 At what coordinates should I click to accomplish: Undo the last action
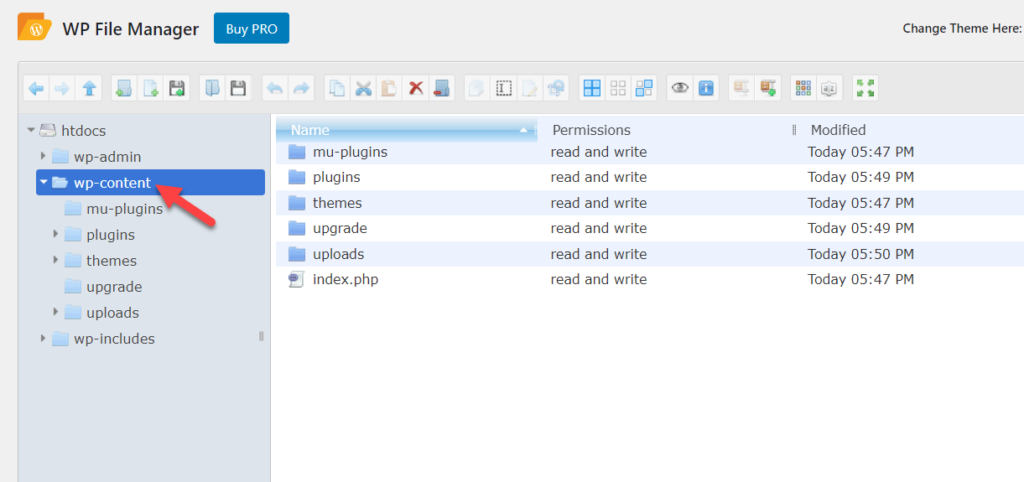275,88
